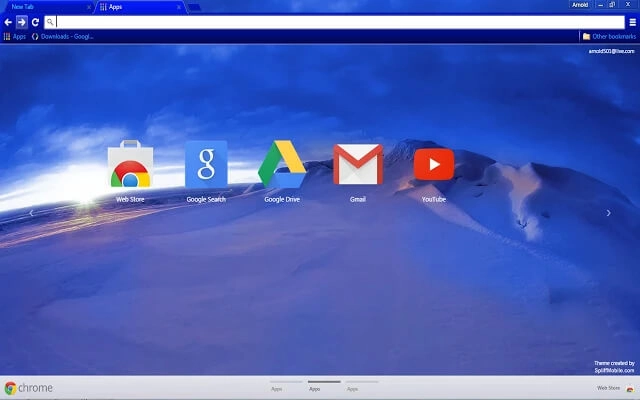Click the search icon in the address bar
Screen dimensions: 640x400
tap(50, 22)
